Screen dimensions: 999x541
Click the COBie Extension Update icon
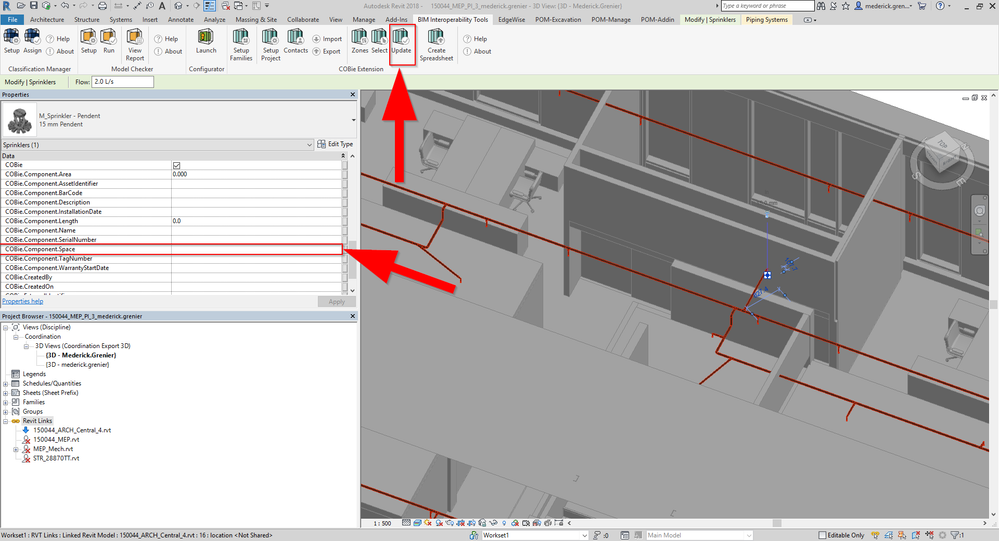pos(401,42)
